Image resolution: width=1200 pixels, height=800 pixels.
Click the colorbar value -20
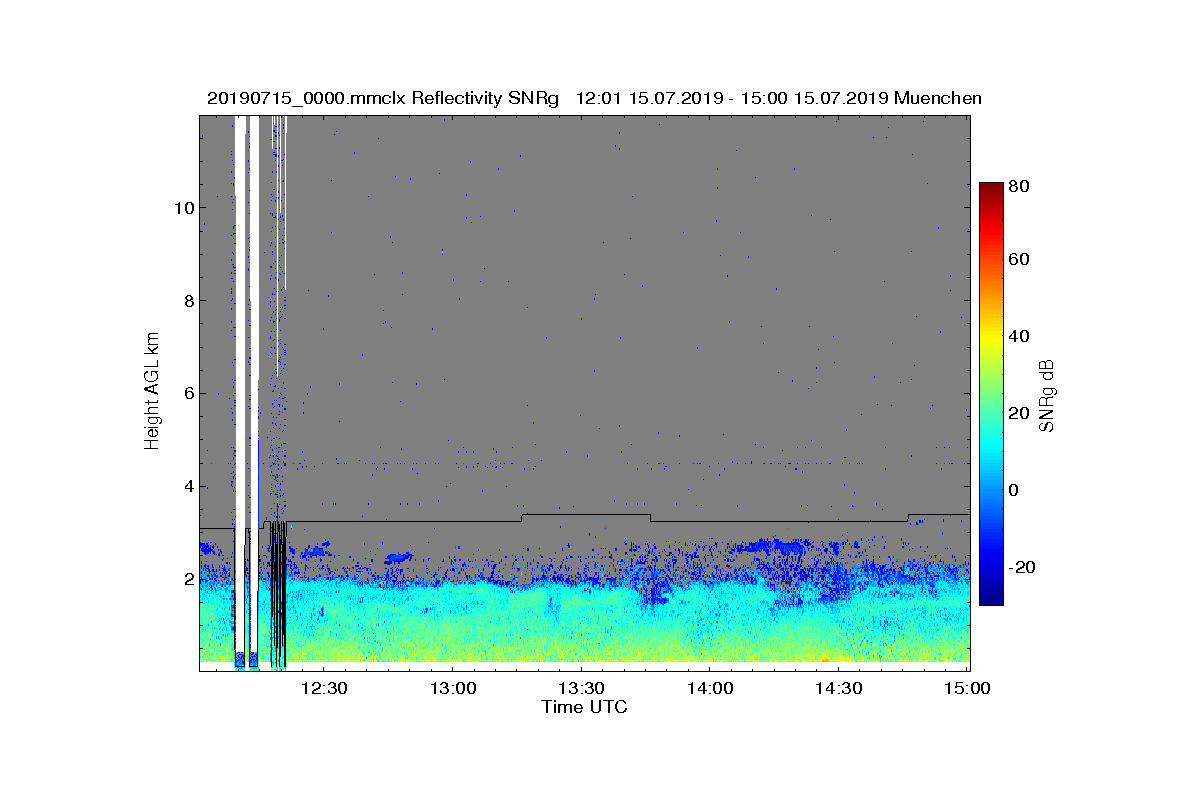1023,567
